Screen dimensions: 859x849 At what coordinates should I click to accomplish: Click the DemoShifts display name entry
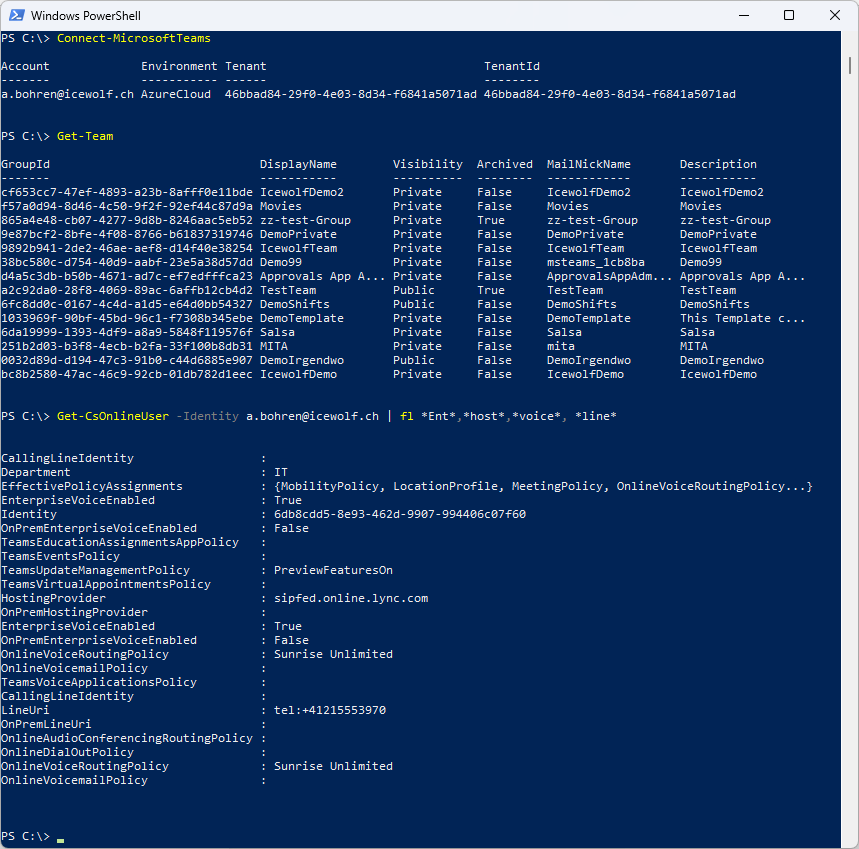[x=294, y=304]
